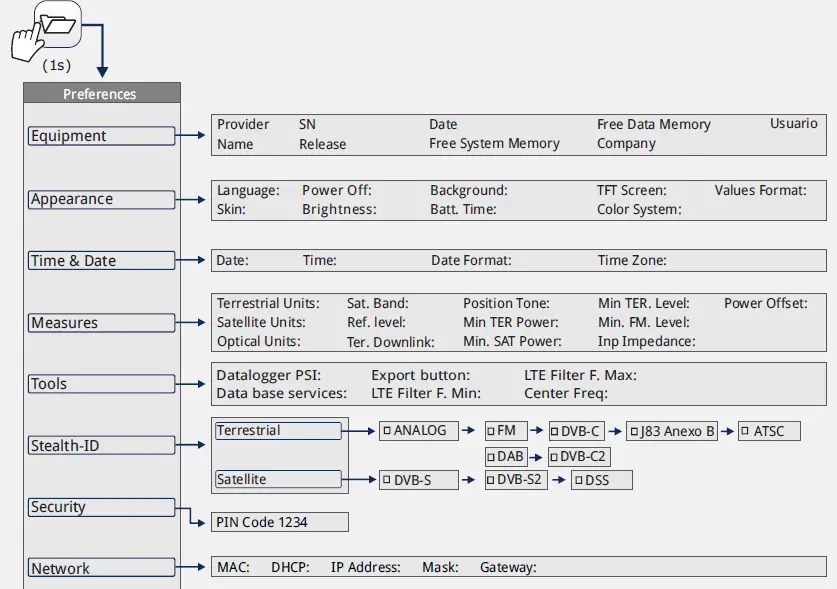The image size is (837, 589).
Task: Select the Ref. level: setting
Action: [x=376, y=323]
